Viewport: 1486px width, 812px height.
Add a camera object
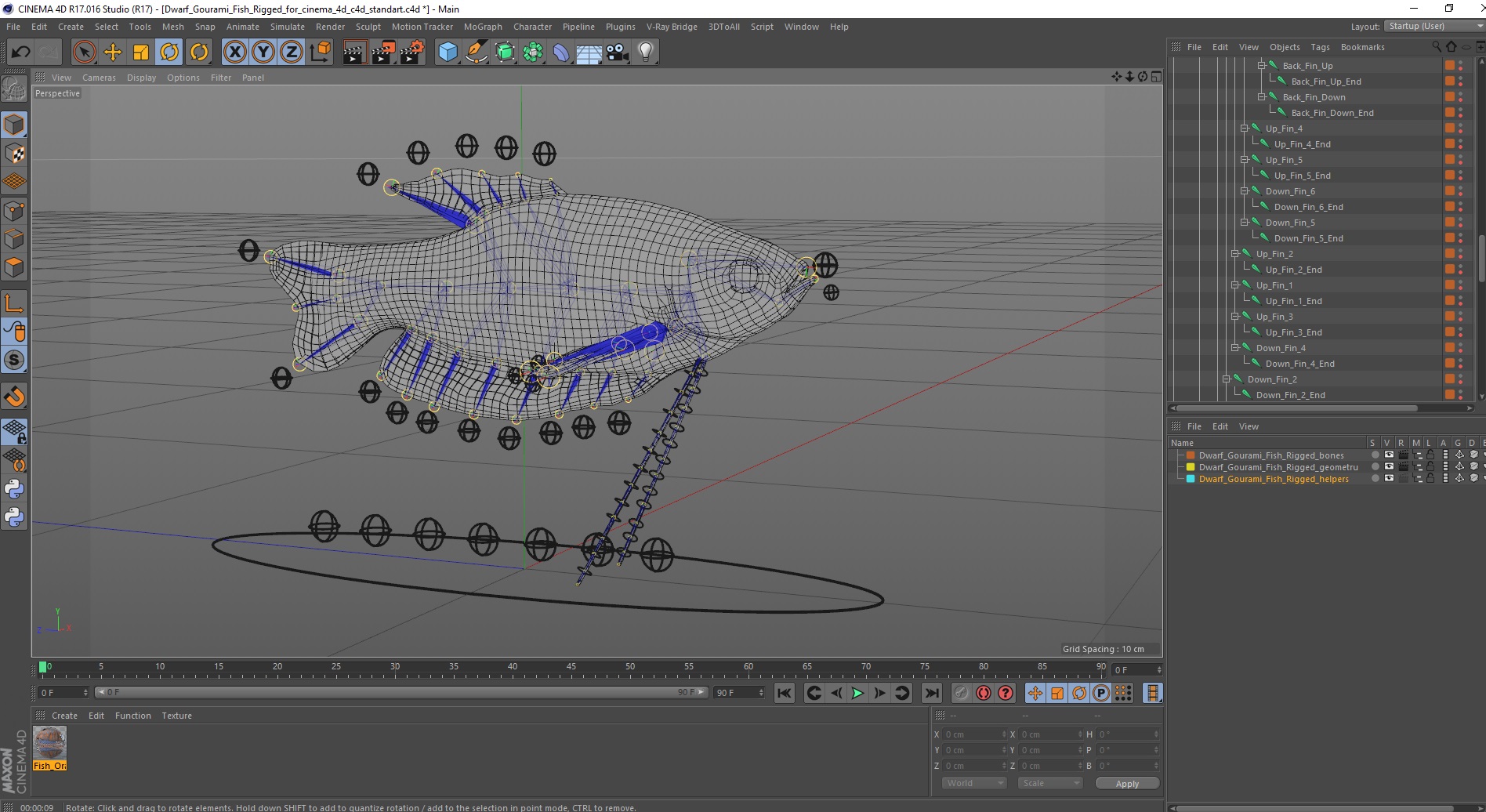pos(618,53)
